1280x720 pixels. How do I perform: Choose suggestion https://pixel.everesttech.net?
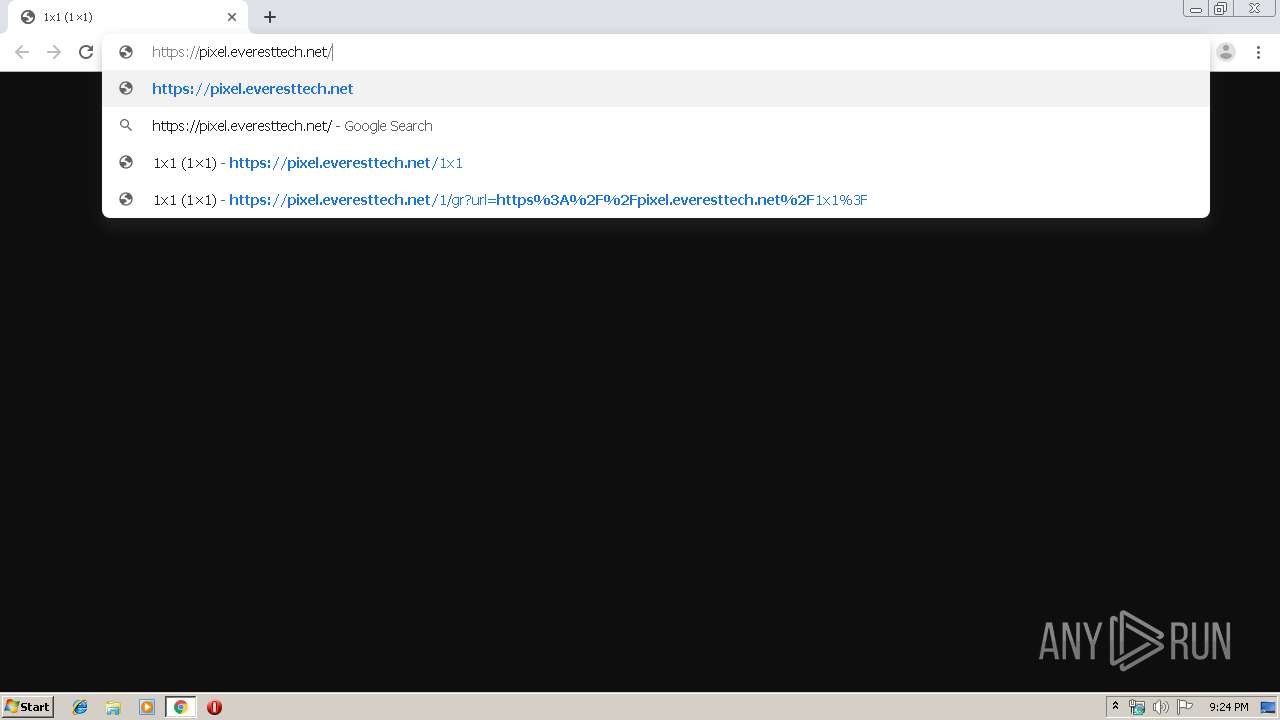pos(656,89)
